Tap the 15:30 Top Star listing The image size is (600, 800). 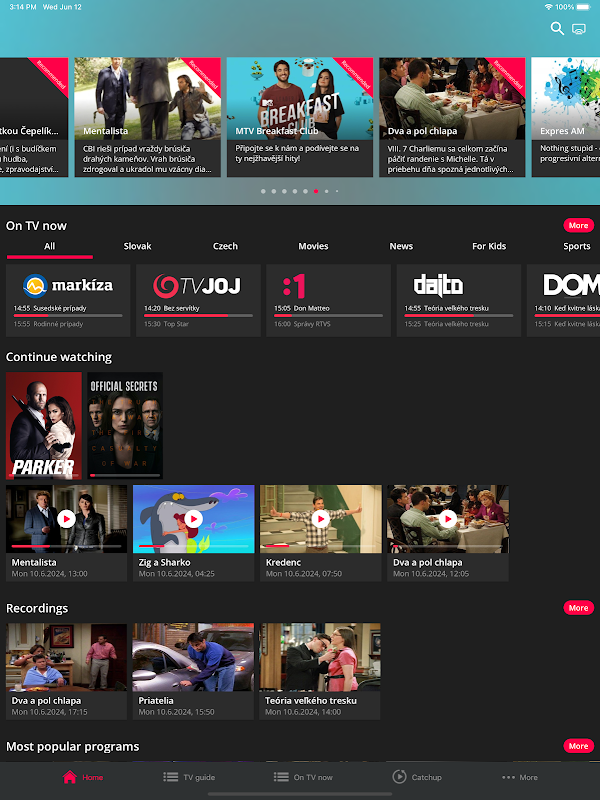coord(166,324)
